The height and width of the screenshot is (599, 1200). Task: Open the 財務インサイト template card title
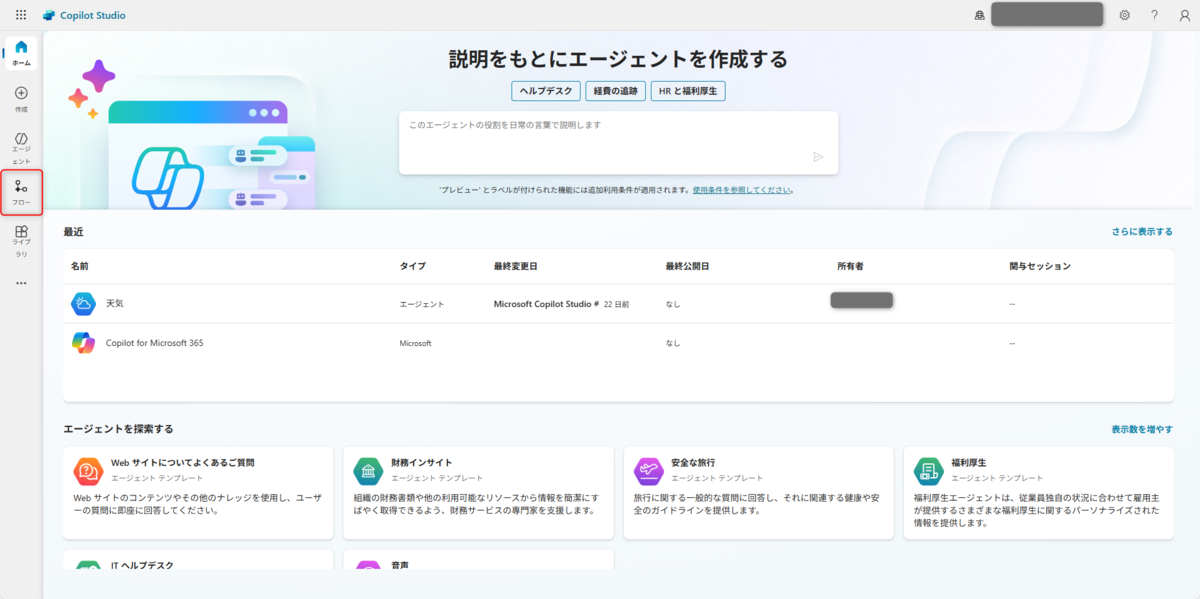click(421, 463)
